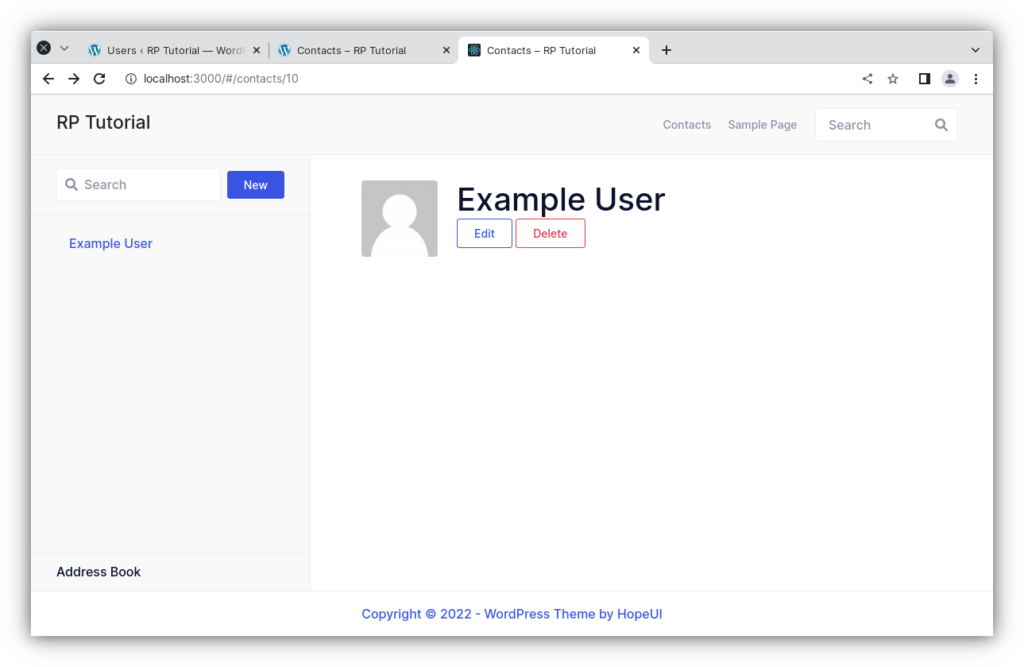This screenshot has height=667, width=1024.
Task: Click the magnifier icon in sidebar search
Action: point(71,185)
